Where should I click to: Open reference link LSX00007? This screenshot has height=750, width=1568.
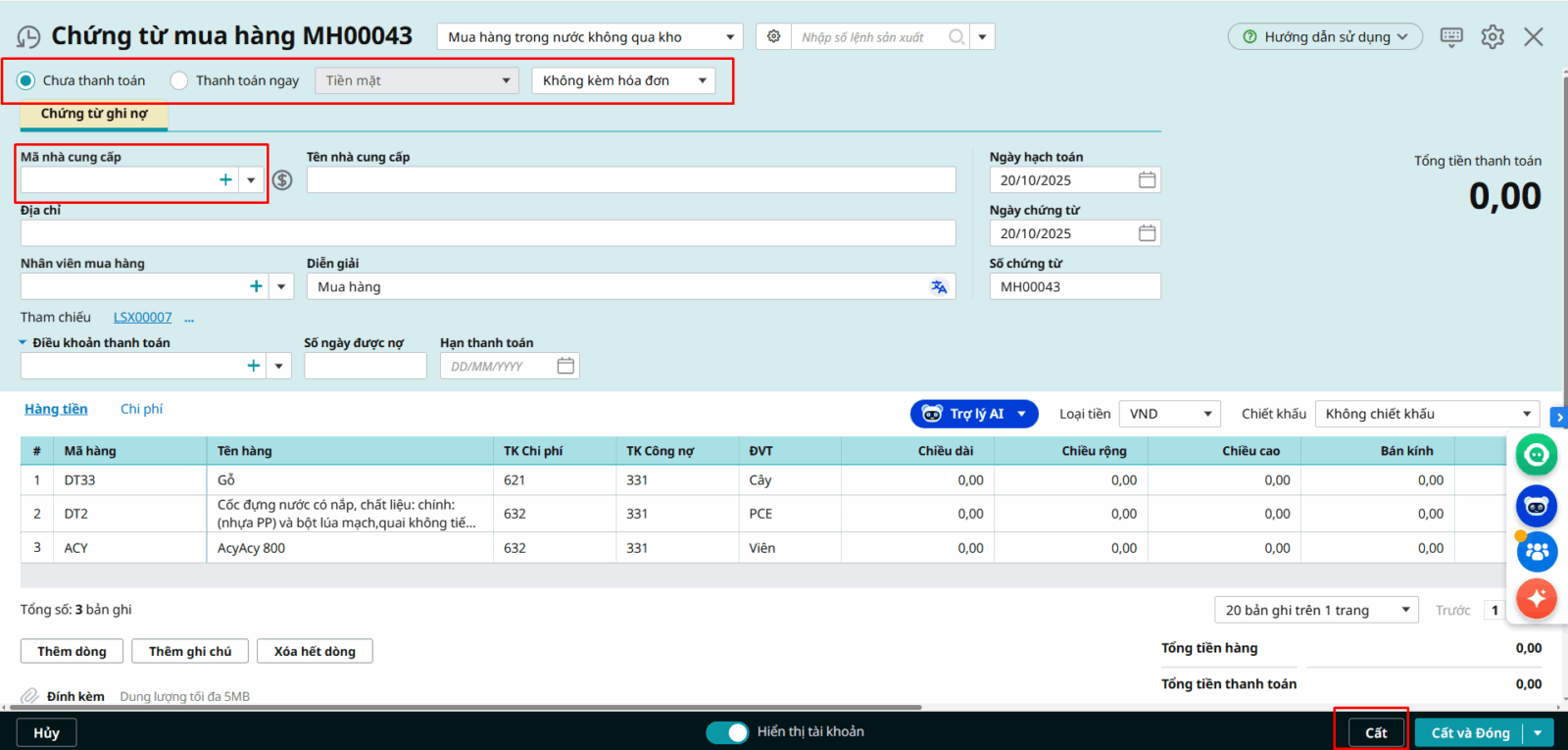(x=142, y=318)
